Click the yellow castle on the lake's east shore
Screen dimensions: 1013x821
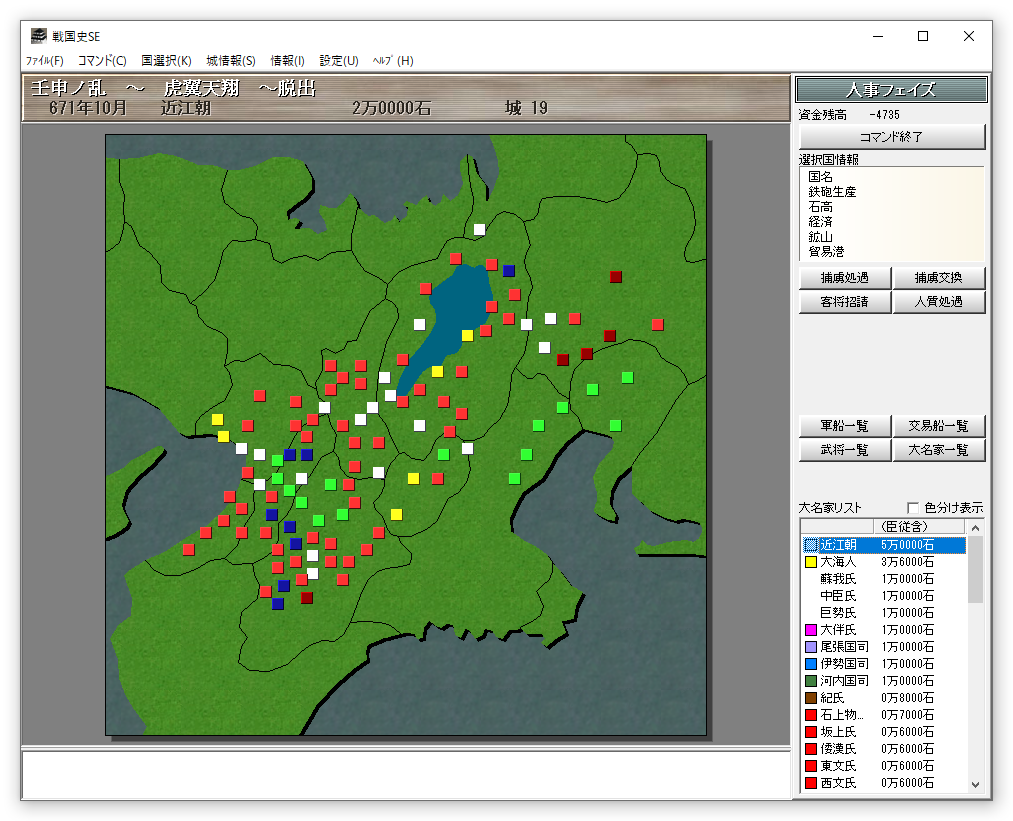tap(467, 335)
